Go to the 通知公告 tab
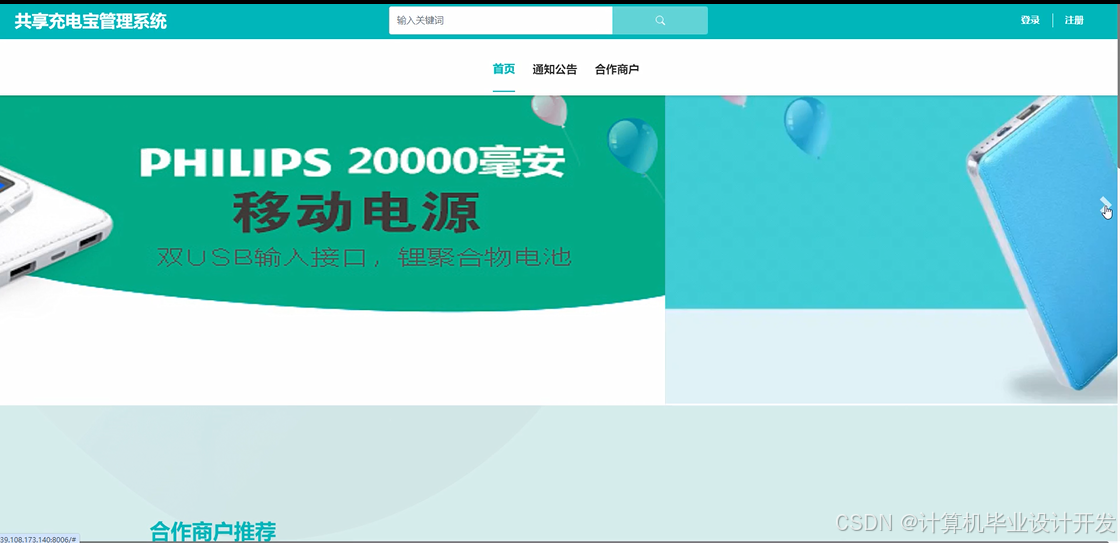 click(554, 69)
